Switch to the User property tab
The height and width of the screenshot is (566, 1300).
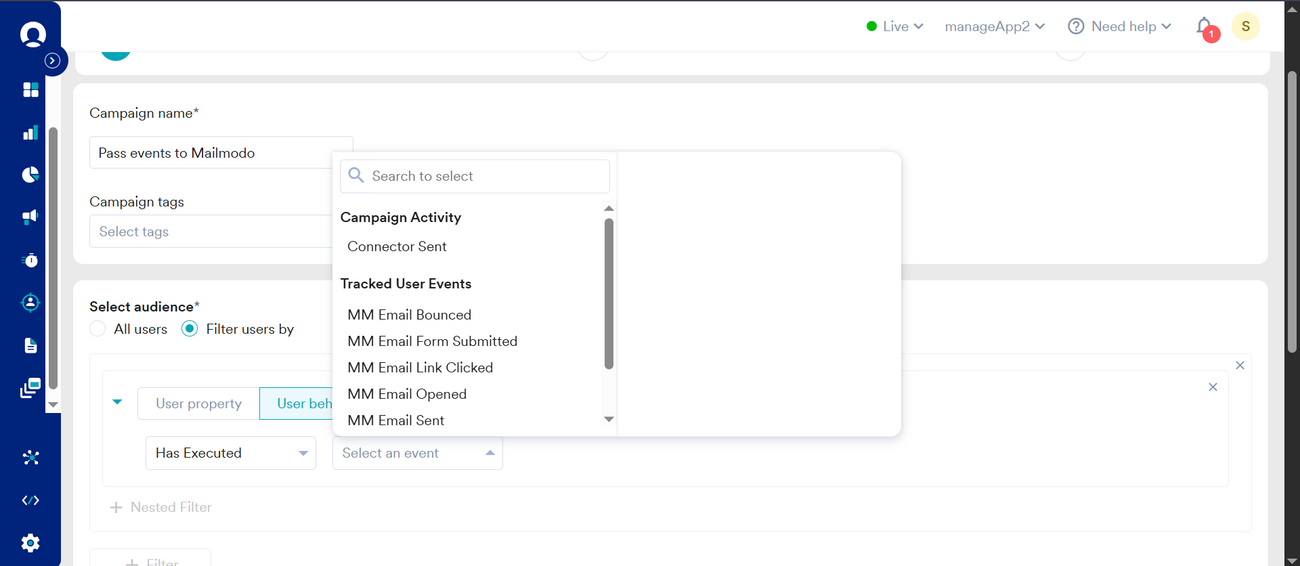point(198,403)
